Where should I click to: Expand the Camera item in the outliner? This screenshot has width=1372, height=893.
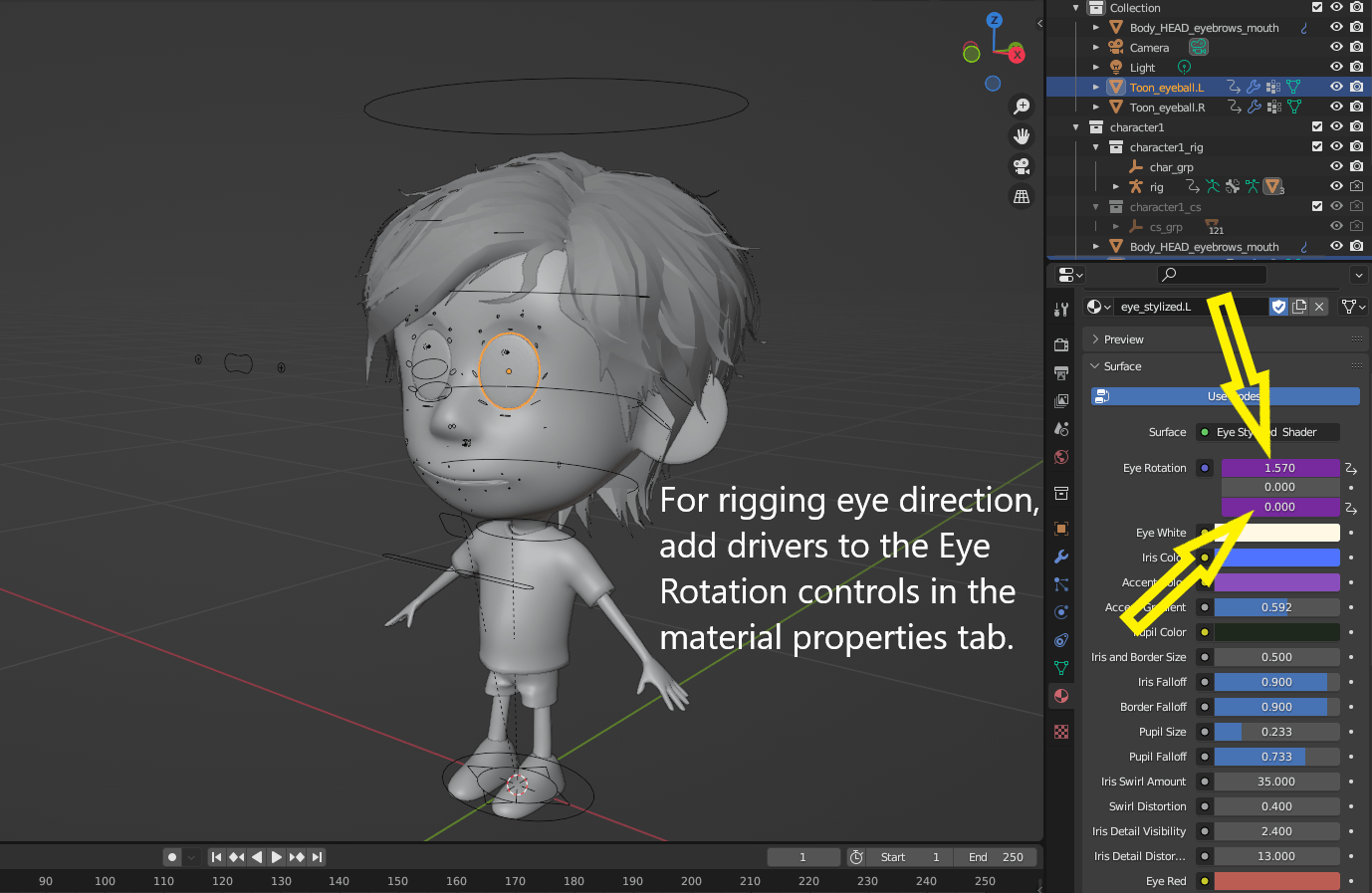1095,47
